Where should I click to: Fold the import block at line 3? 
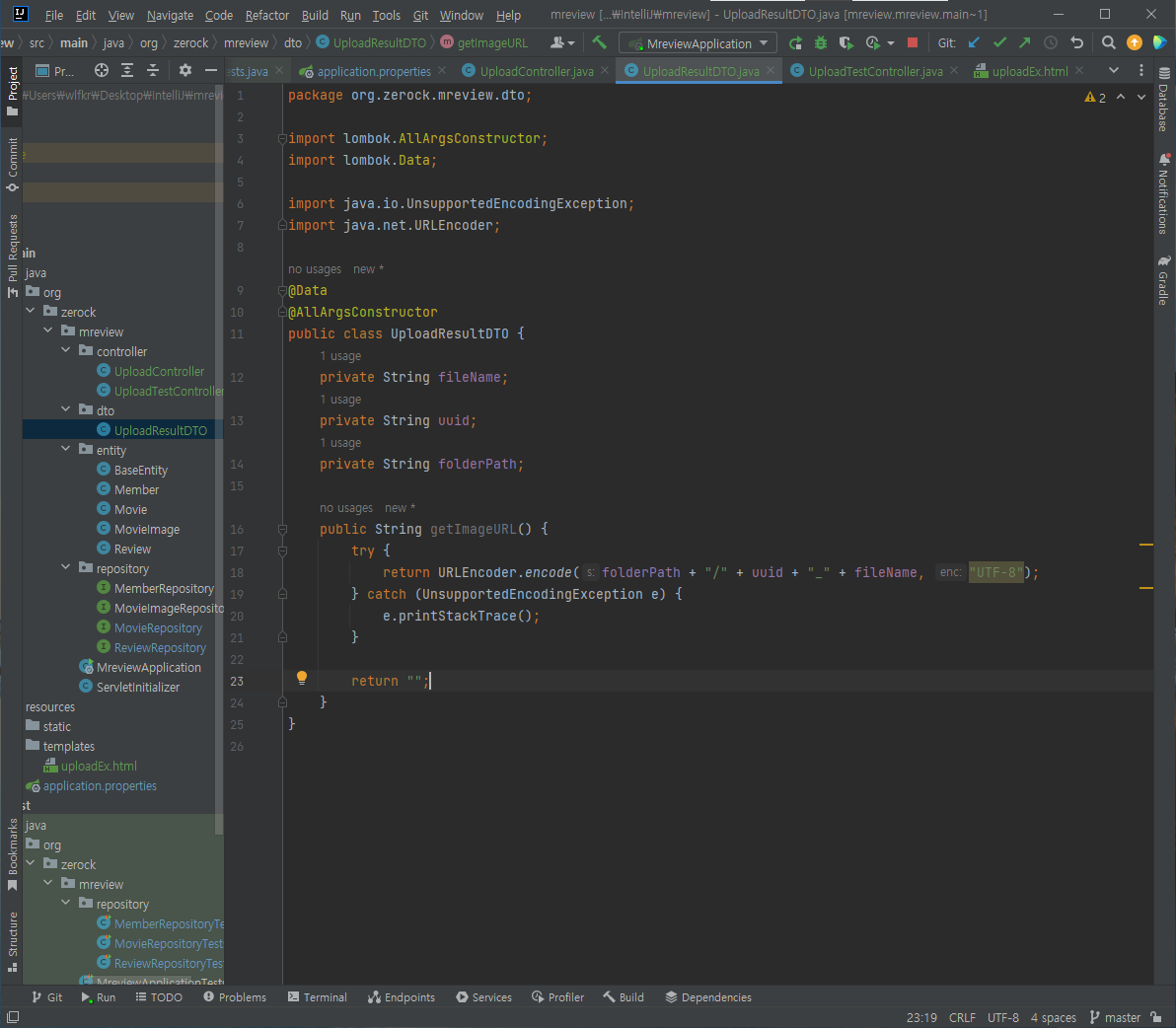point(283,139)
